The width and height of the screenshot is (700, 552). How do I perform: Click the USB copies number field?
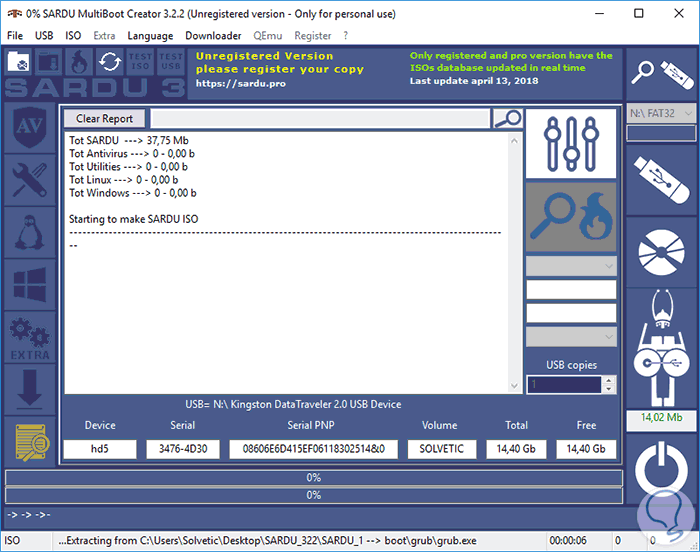564,385
